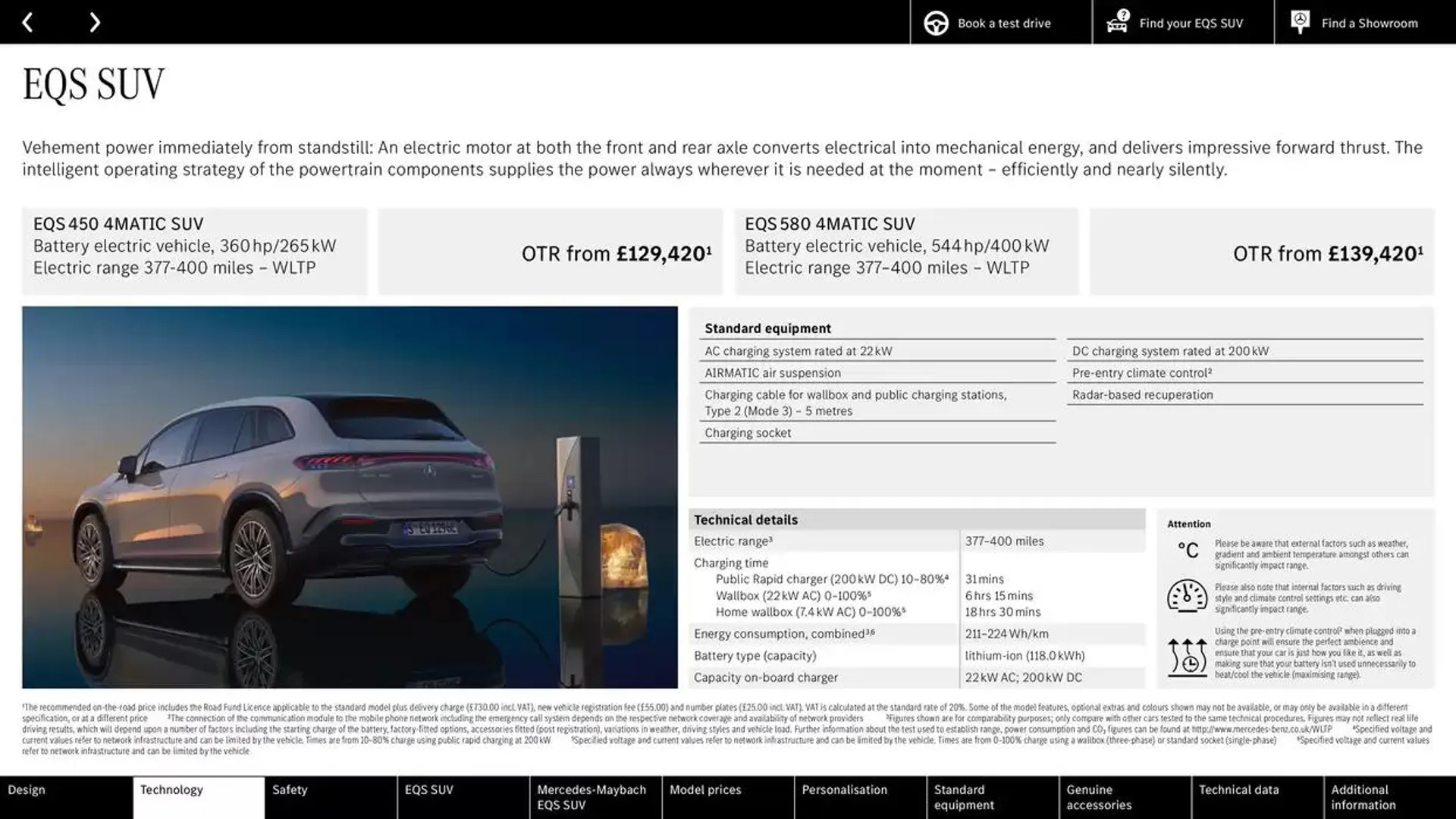Click the Find your EQS SUV icon
Image resolution: width=1456 pixels, height=819 pixels.
(1117, 22)
